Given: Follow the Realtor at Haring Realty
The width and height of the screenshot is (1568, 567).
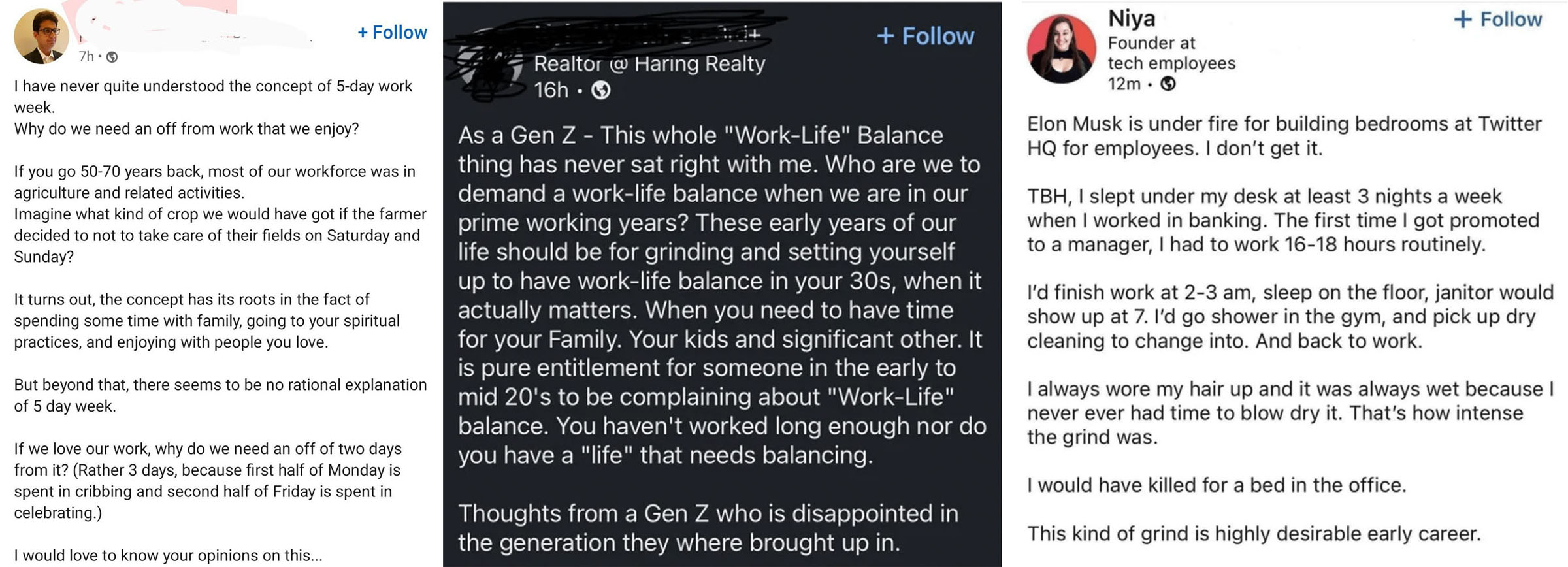Looking at the screenshot, I should pos(925,36).
